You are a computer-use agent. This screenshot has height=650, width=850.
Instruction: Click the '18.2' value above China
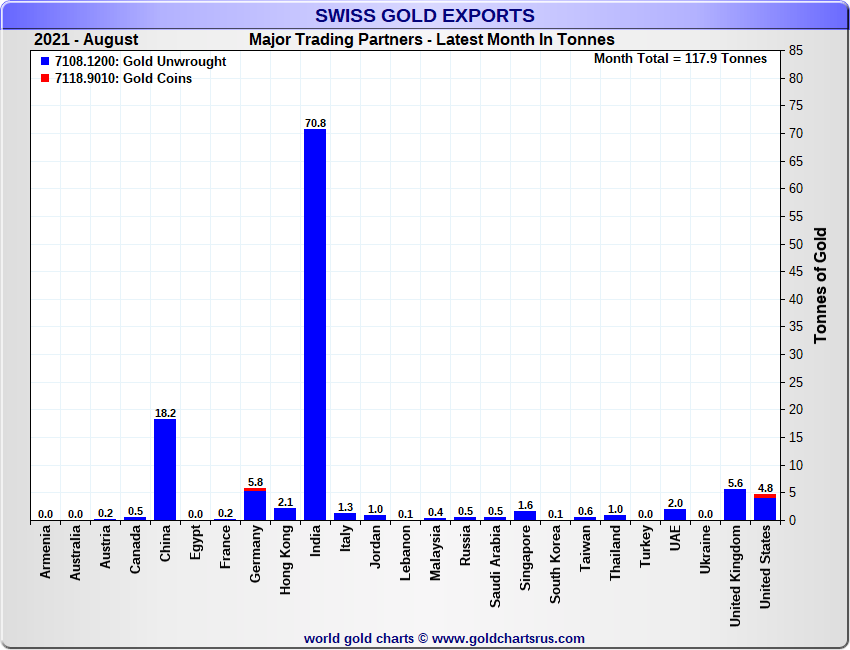click(165, 413)
